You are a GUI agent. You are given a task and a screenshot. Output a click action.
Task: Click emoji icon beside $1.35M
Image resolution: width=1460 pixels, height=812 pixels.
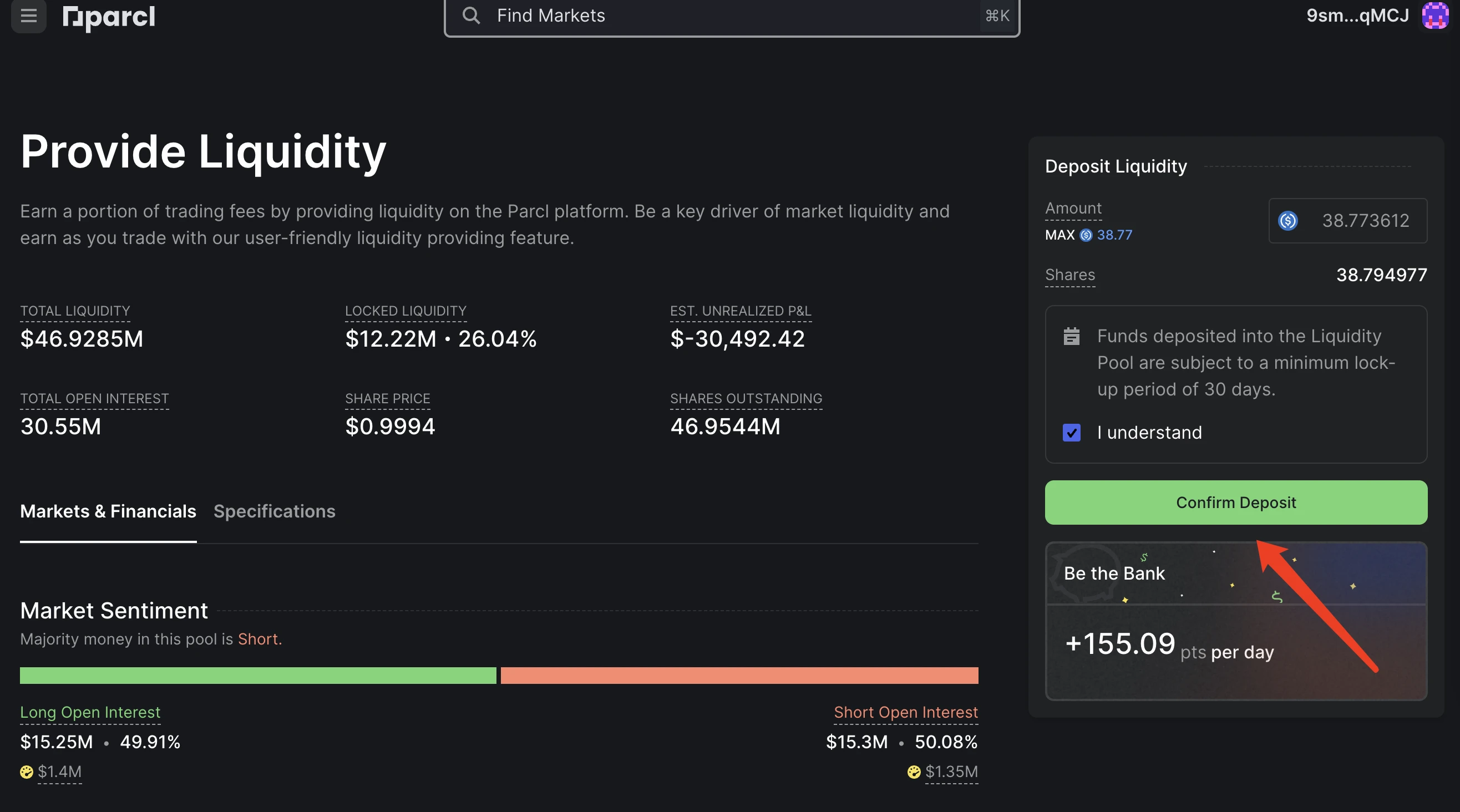coord(914,772)
